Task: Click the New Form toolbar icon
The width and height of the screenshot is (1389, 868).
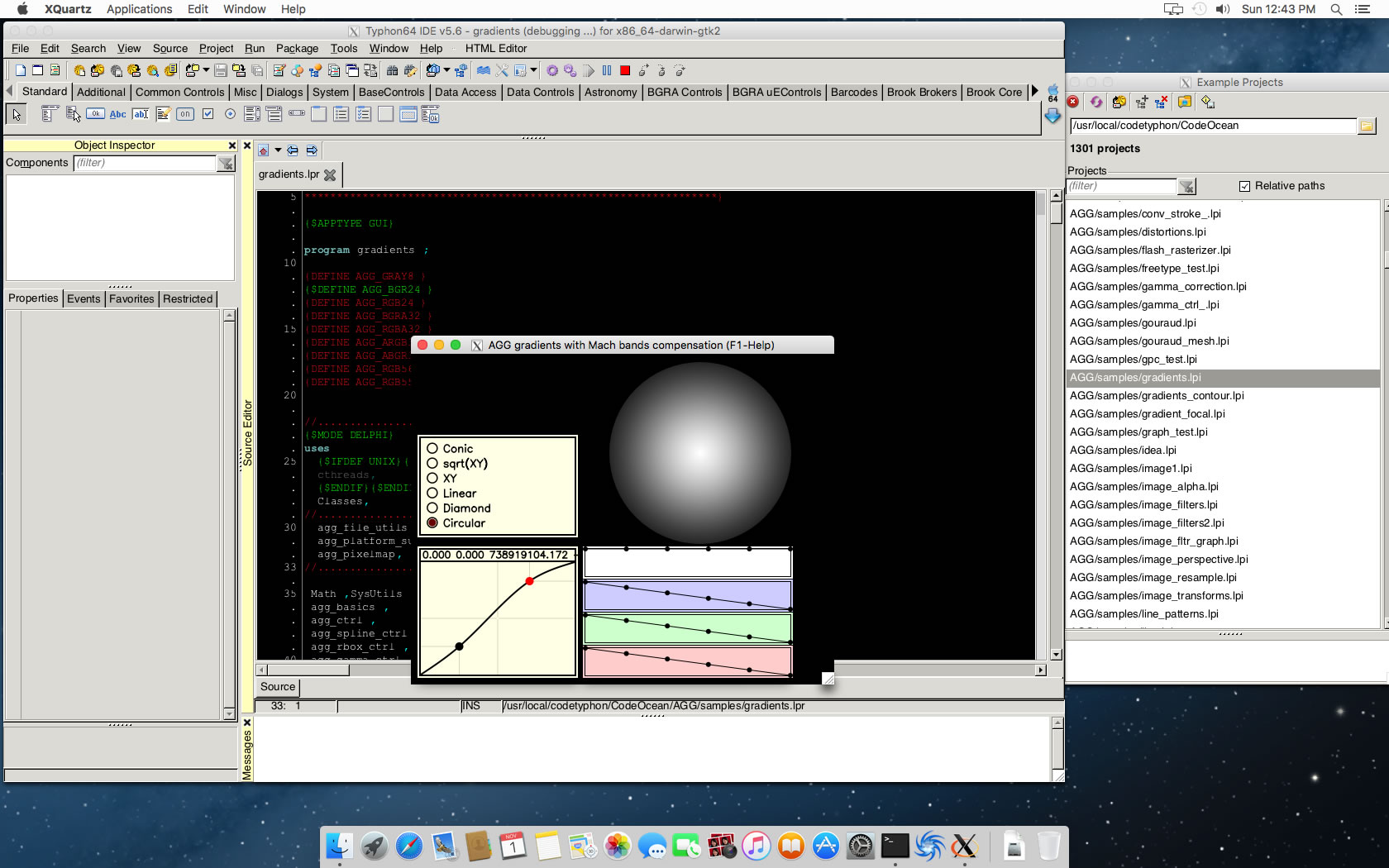Action: pyautogui.click(x=38, y=70)
